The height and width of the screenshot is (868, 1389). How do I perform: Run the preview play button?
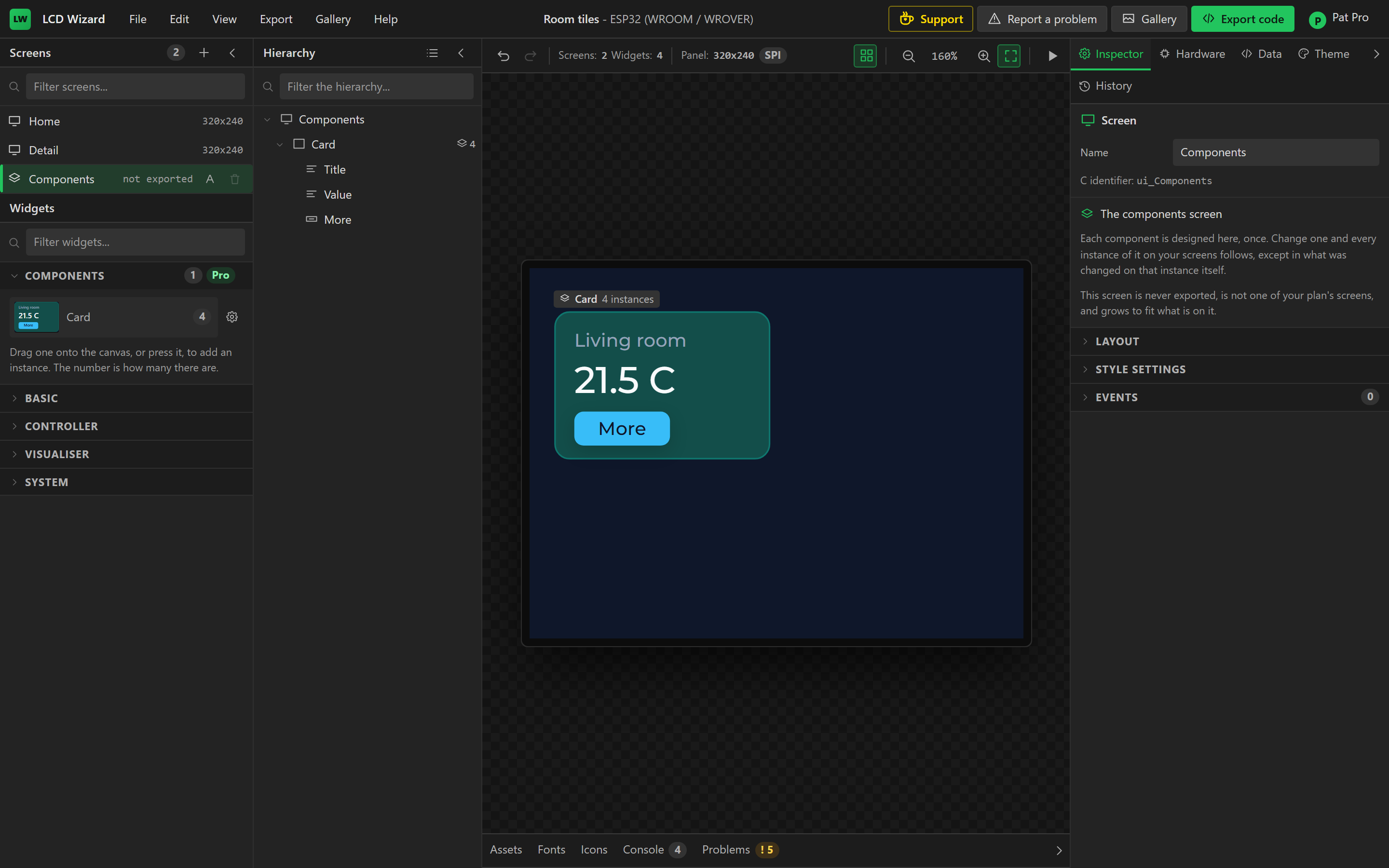[x=1052, y=55]
